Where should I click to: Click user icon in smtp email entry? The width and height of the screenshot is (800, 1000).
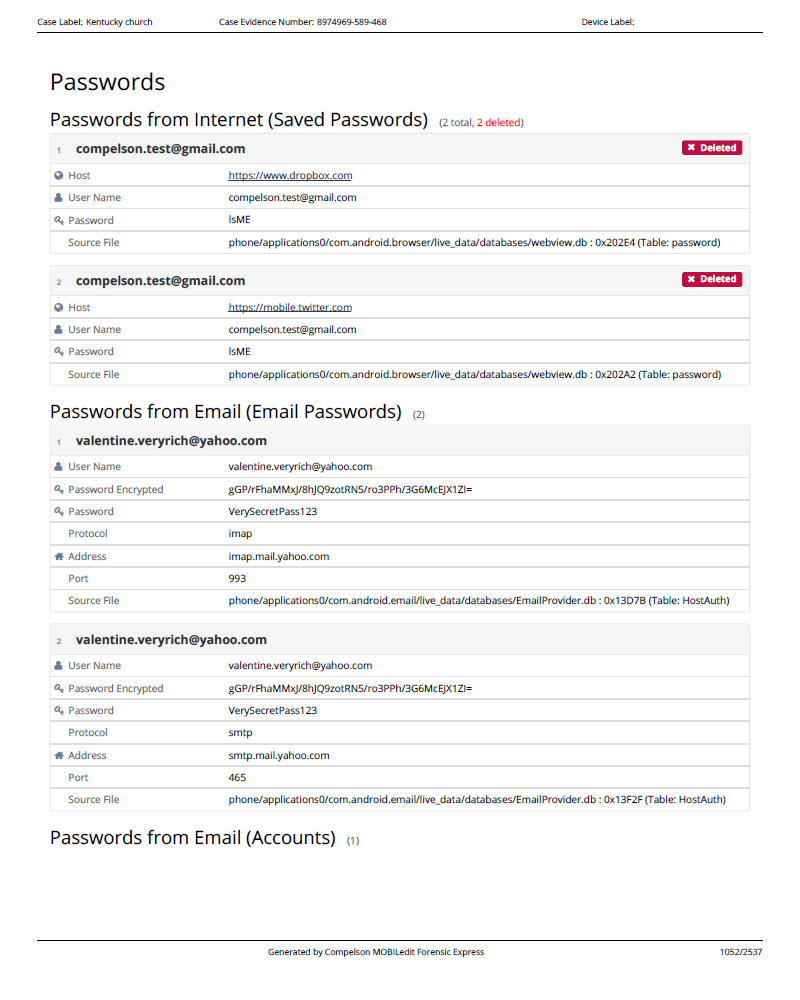click(x=59, y=666)
